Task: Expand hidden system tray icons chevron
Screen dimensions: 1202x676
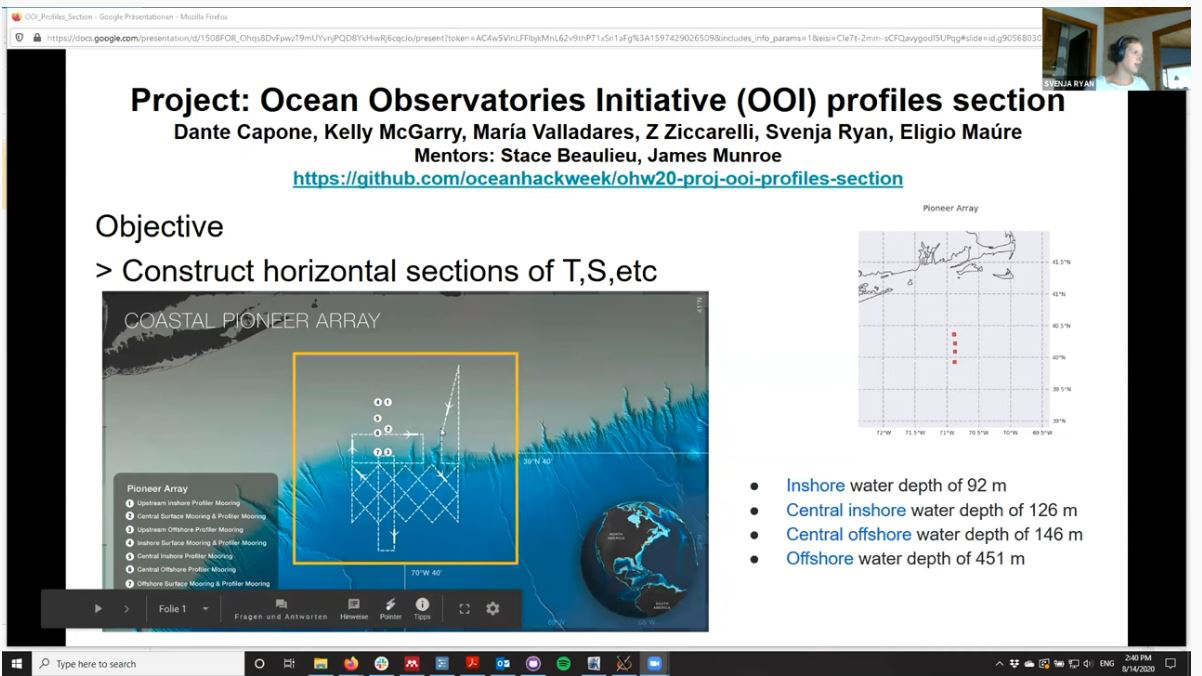Action: point(999,663)
